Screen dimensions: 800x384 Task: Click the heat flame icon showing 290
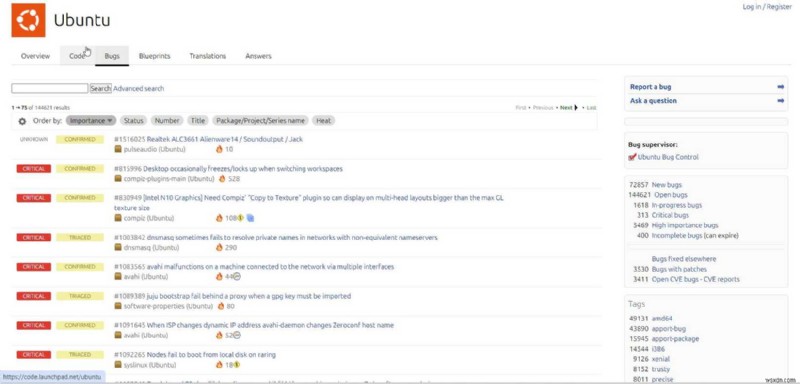pos(219,247)
